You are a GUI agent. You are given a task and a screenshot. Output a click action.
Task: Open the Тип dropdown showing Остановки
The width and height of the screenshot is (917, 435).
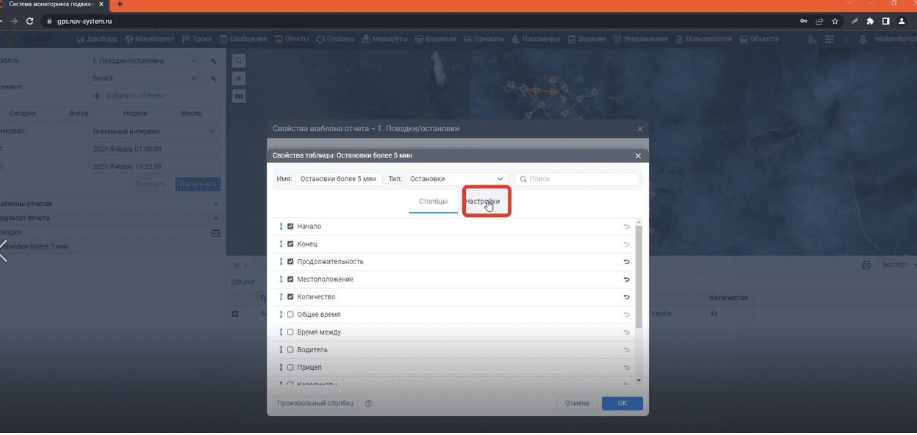(x=457, y=179)
